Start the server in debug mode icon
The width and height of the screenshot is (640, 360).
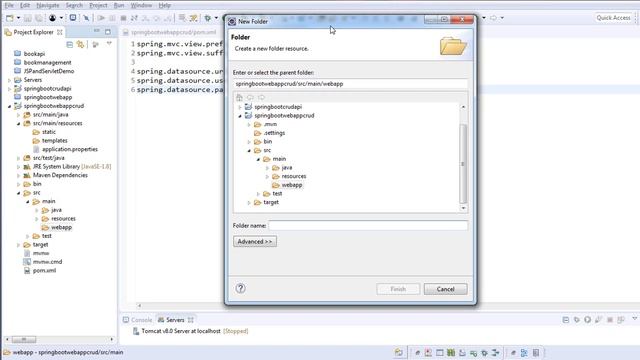577,320
